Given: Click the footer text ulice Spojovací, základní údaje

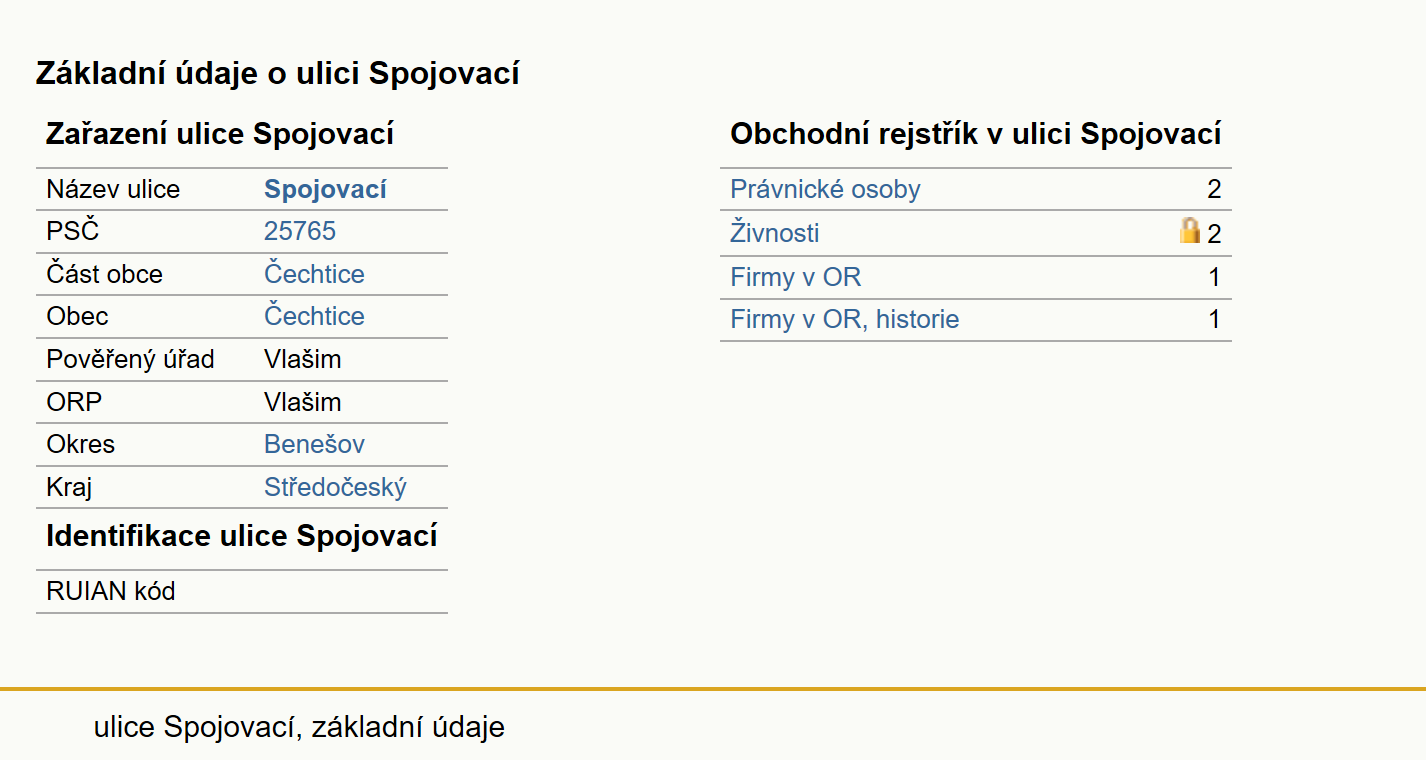Looking at the screenshot, I should click(299, 727).
